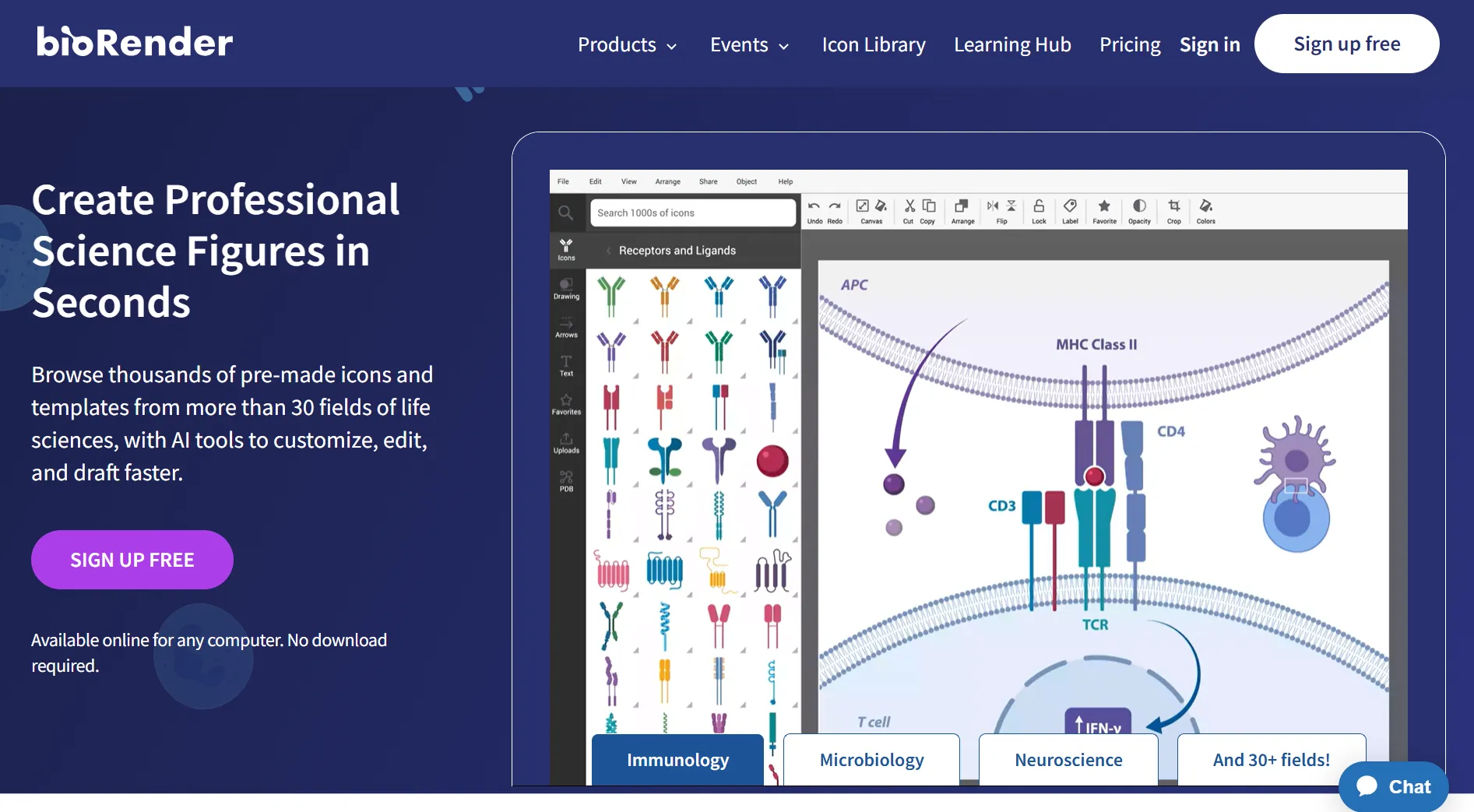
Task: Show the And 30+ fields tab
Action: tap(1271, 760)
